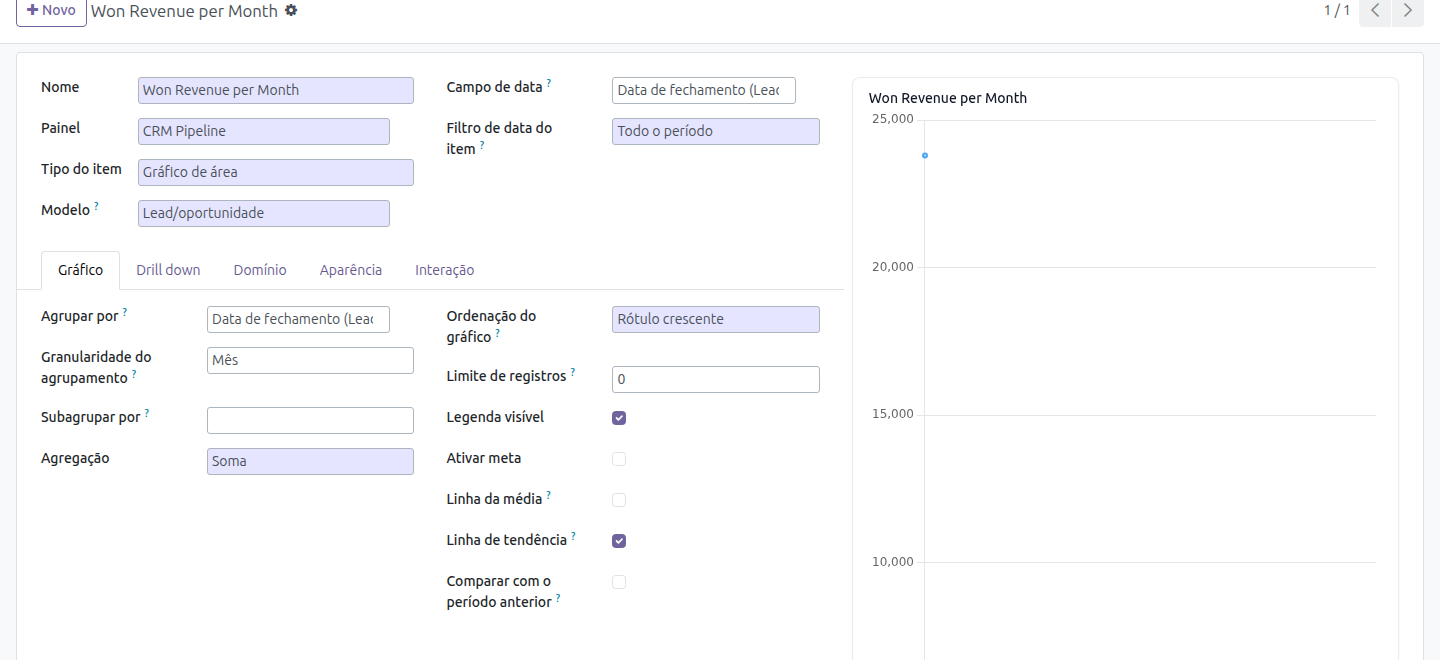The image size is (1440, 660).
Task: Click the chart title Won Revenue per Month
Action: click(x=948, y=98)
